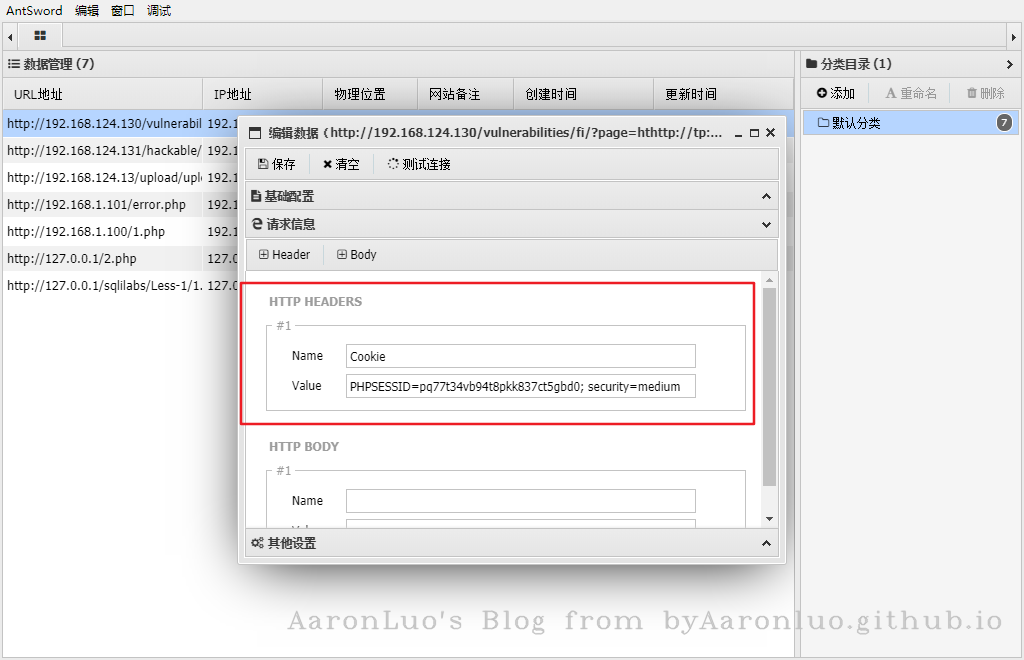This screenshot has height=660, width=1024.
Task: Add a new Body row
Action: click(x=357, y=255)
